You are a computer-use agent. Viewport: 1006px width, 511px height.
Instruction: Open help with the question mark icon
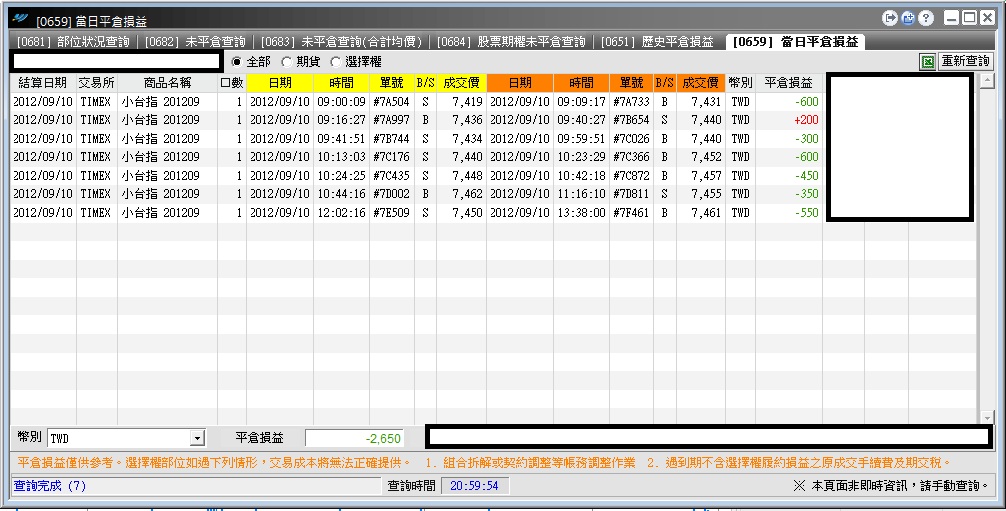click(926, 18)
